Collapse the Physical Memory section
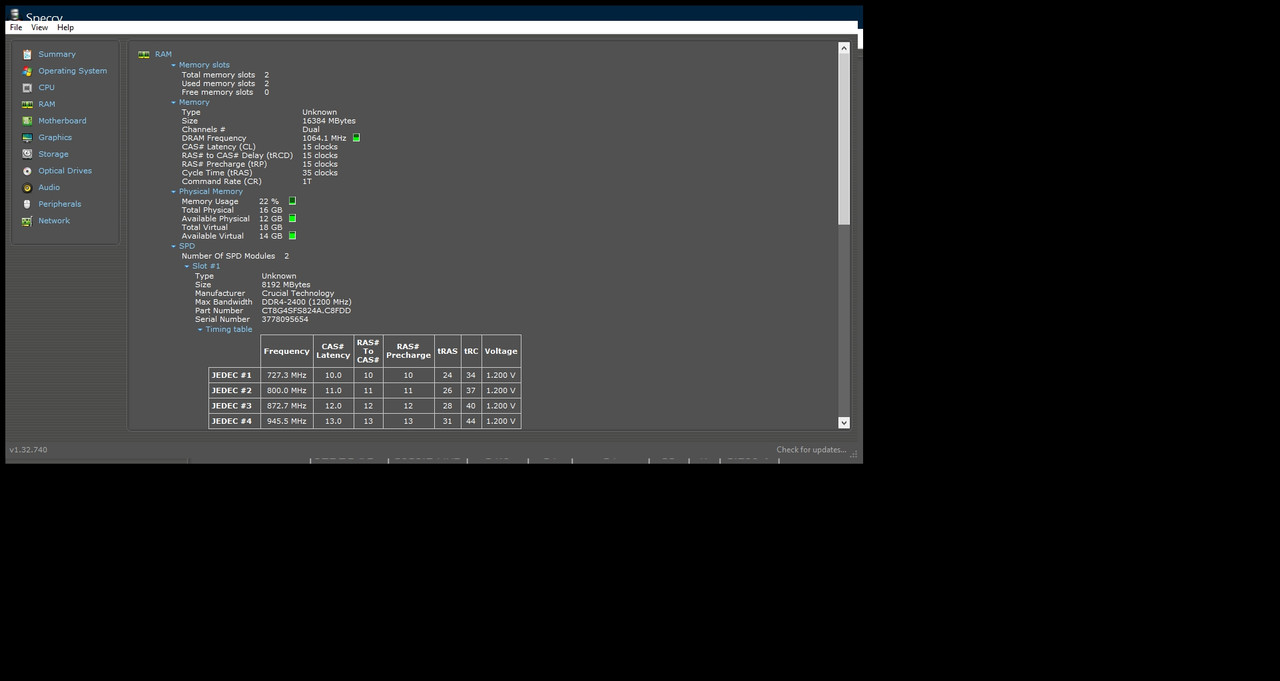1280x681 pixels. [x=173, y=191]
